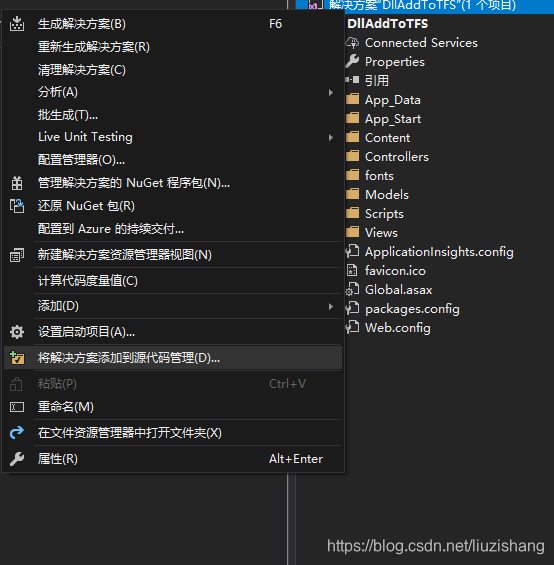Open 配置管理器(O)...

pos(172,160)
